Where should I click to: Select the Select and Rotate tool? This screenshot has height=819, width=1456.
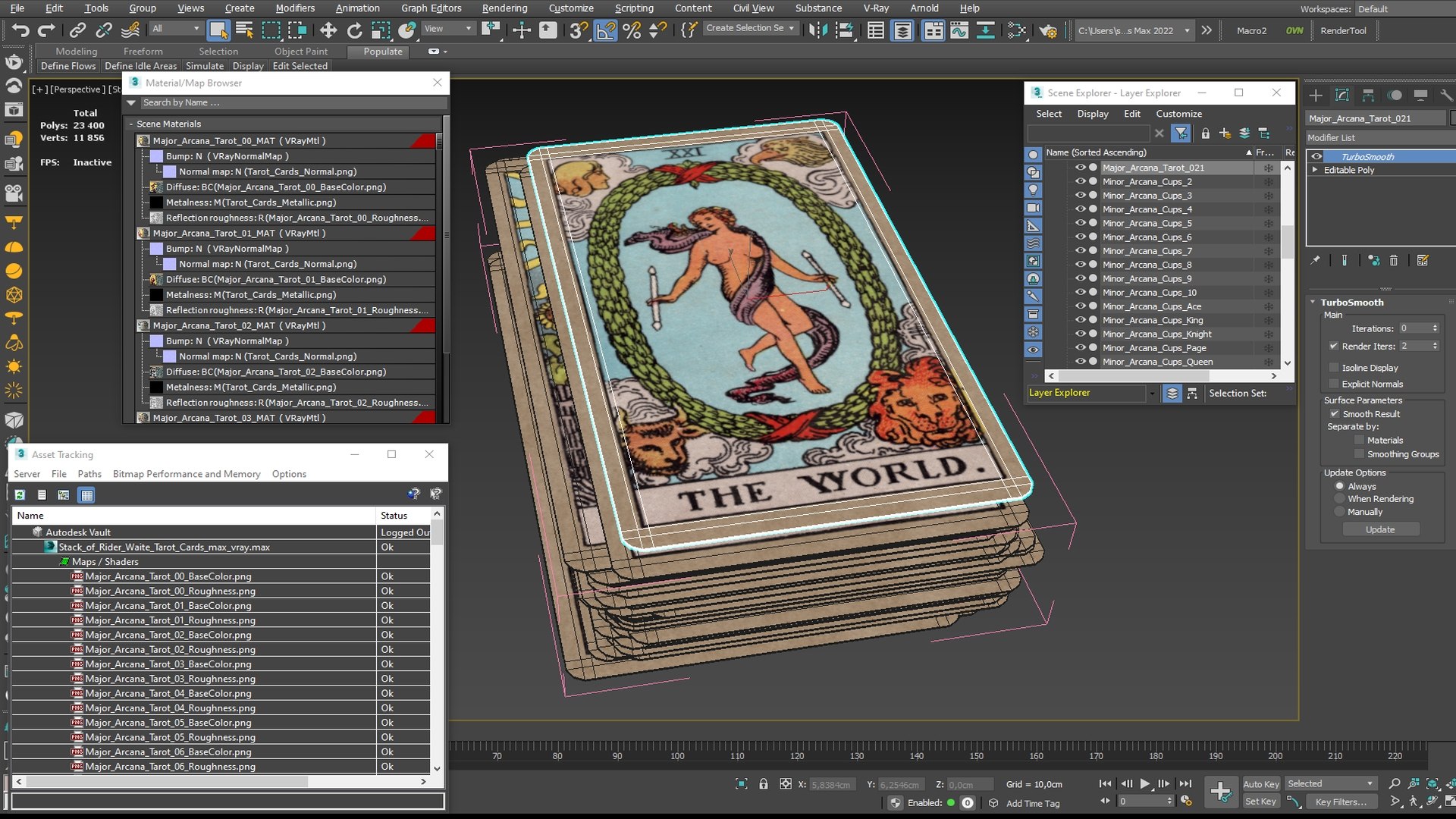click(x=354, y=30)
